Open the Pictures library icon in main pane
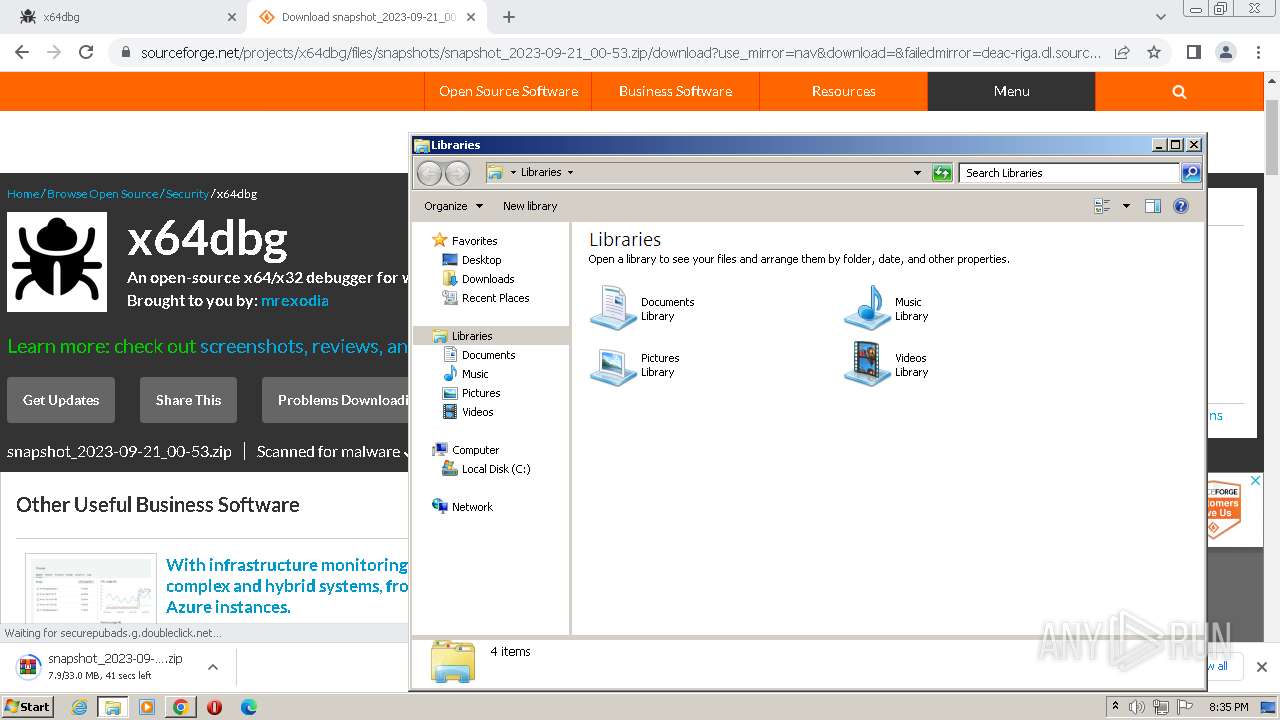 (x=613, y=366)
